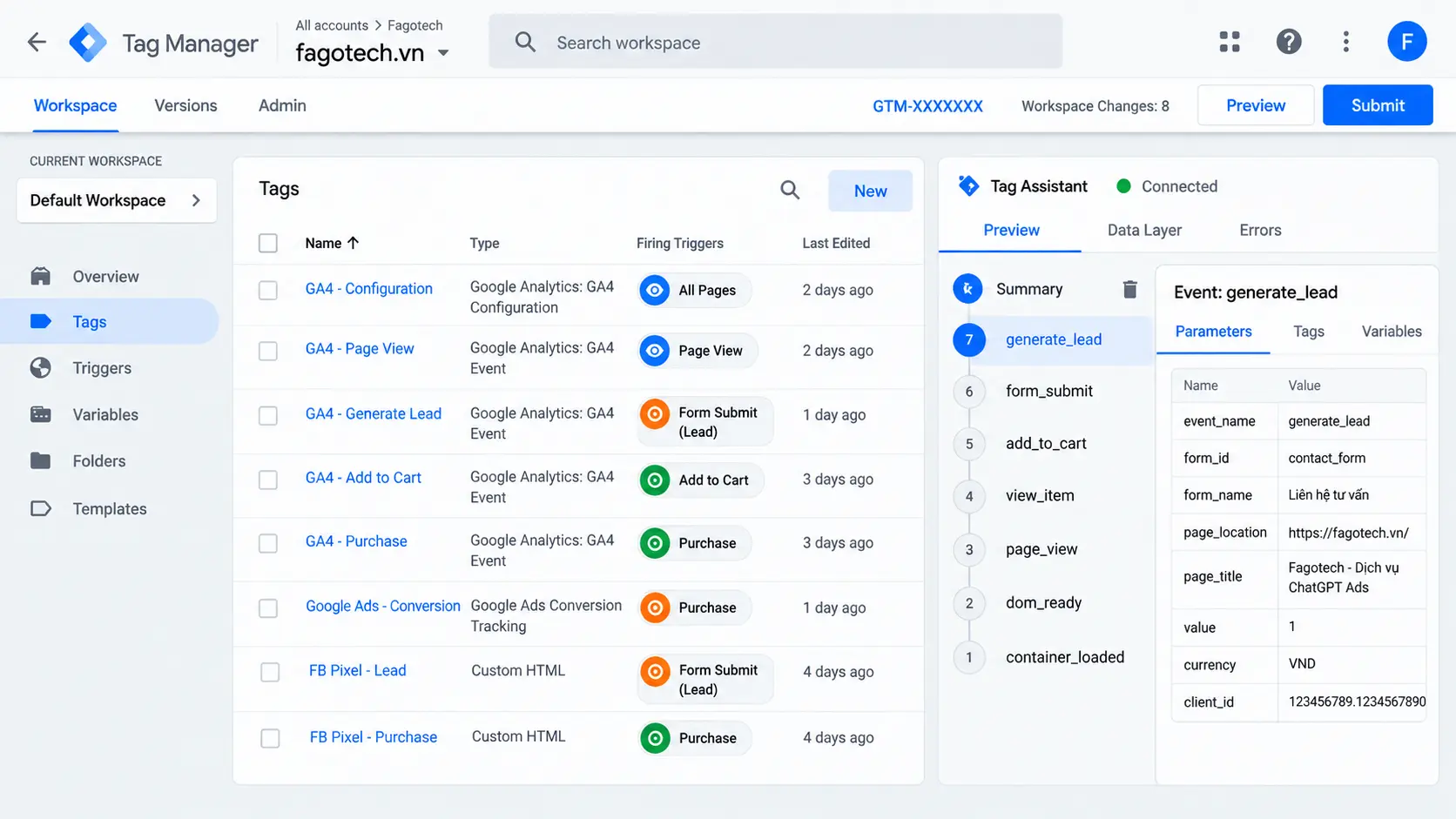This screenshot has width=1456, height=819.
Task: Check the FB Pixel - Purchase row checkbox
Action: [x=270, y=738]
